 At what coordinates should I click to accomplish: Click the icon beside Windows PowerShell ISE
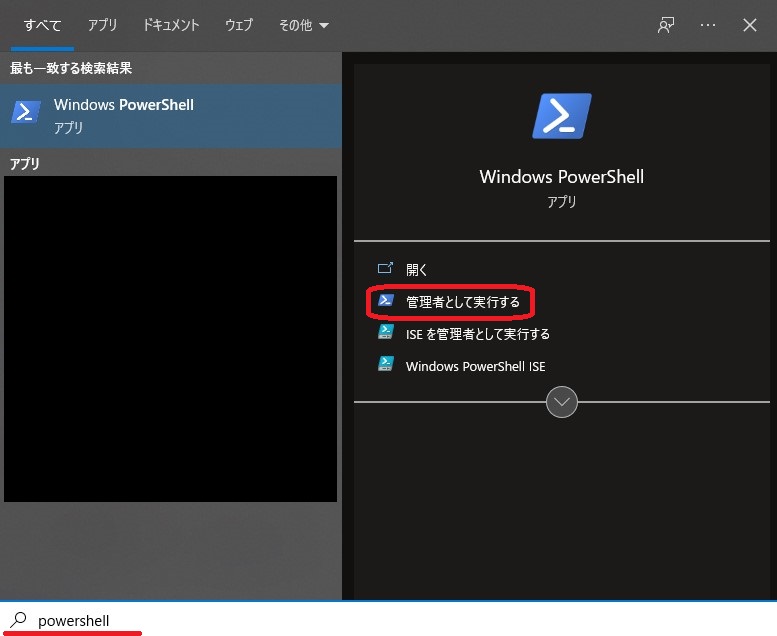(x=386, y=364)
